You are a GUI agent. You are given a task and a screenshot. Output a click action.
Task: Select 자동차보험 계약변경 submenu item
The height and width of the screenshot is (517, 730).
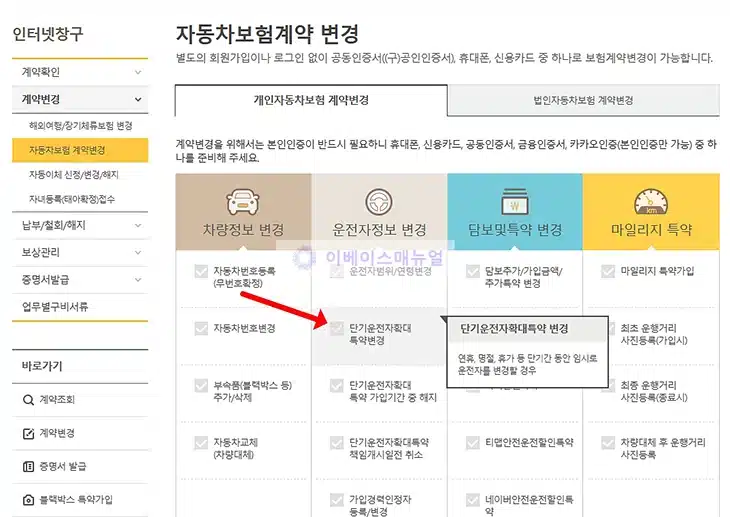tap(80, 150)
